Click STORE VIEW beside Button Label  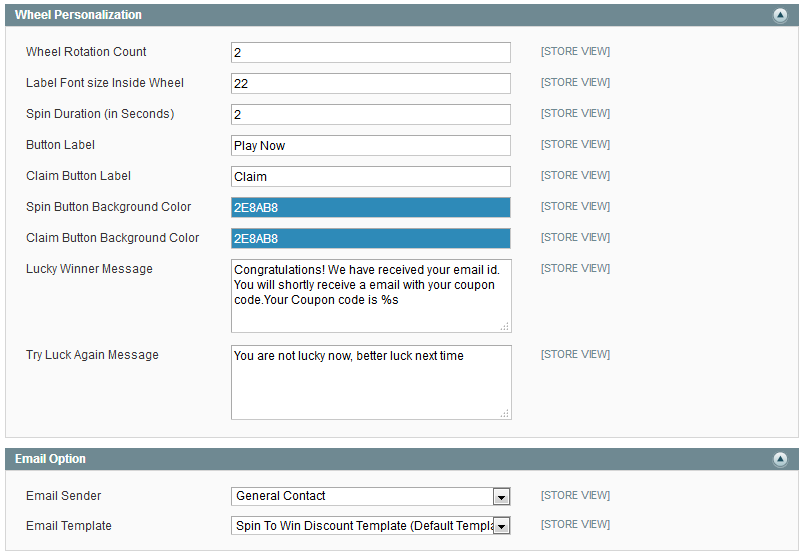575,145
